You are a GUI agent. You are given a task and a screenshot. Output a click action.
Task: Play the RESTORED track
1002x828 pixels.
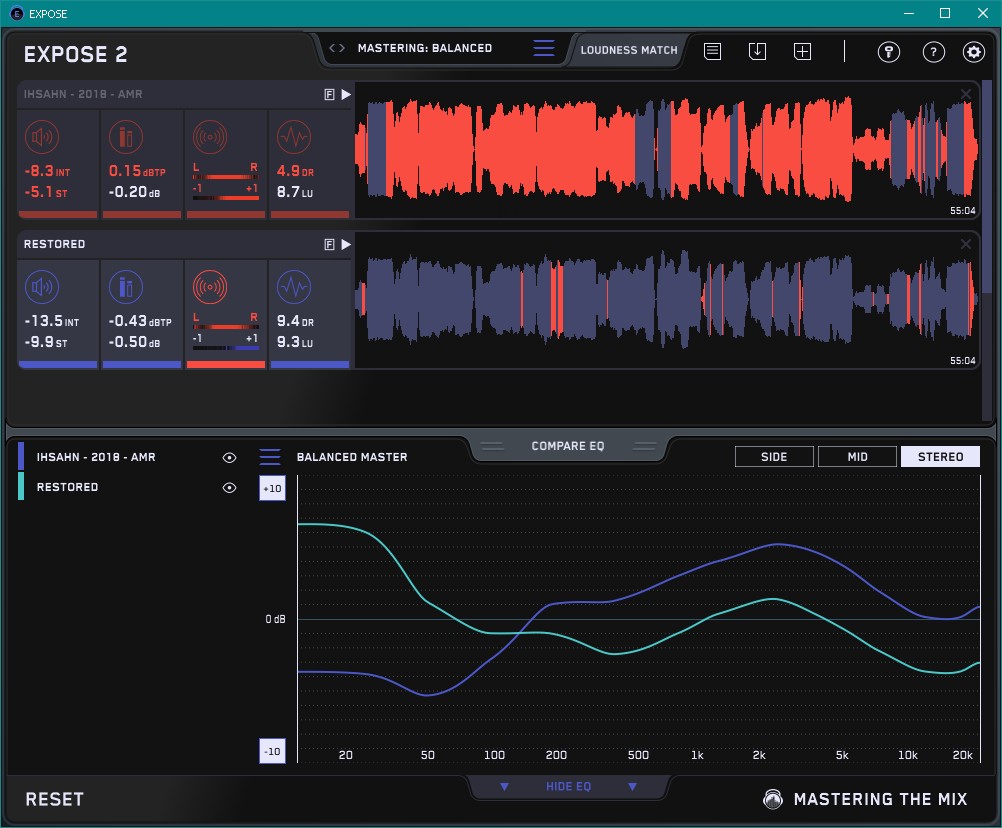point(346,244)
